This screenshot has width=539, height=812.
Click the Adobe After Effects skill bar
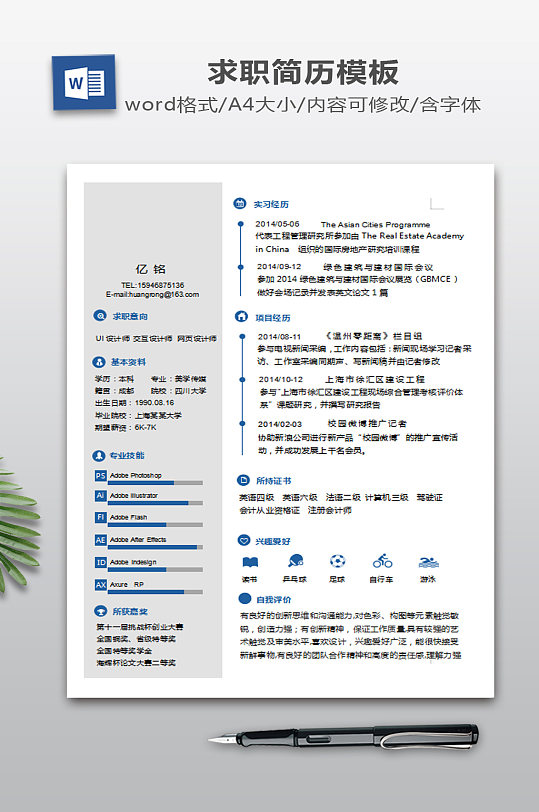click(x=155, y=547)
